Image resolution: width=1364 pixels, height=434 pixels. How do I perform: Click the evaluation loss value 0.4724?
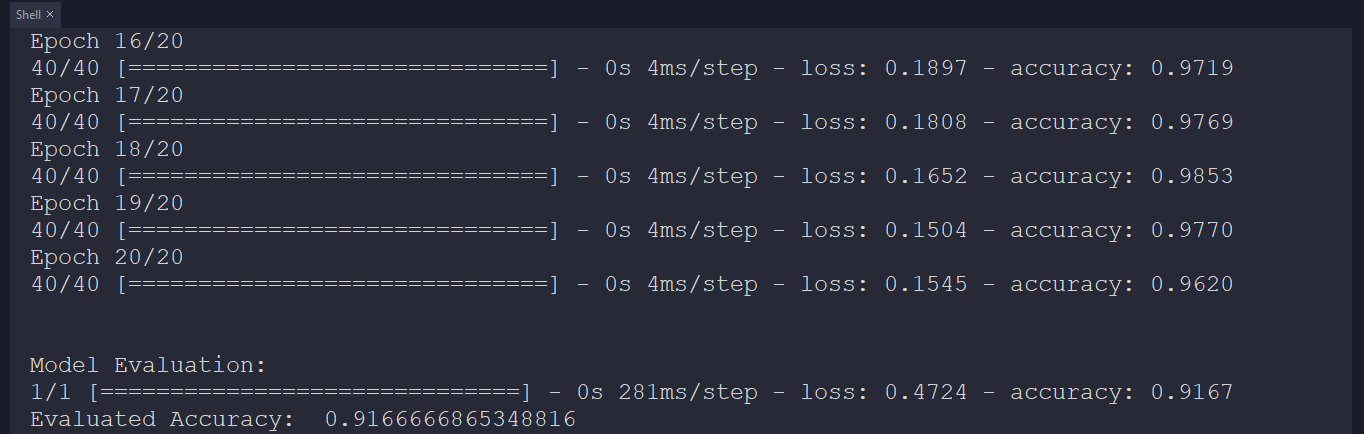tap(926, 392)
